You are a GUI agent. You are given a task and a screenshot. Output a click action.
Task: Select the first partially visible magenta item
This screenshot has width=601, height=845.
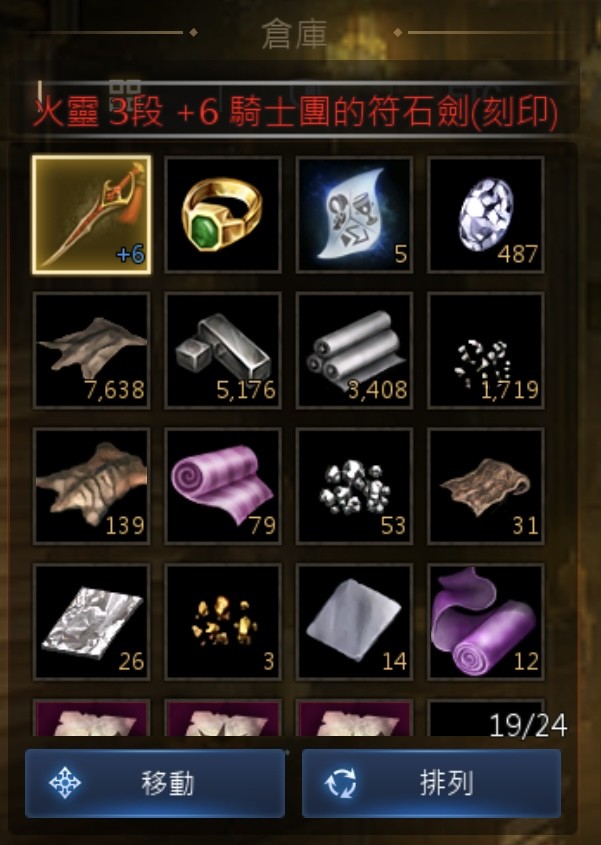coord(92,718)
